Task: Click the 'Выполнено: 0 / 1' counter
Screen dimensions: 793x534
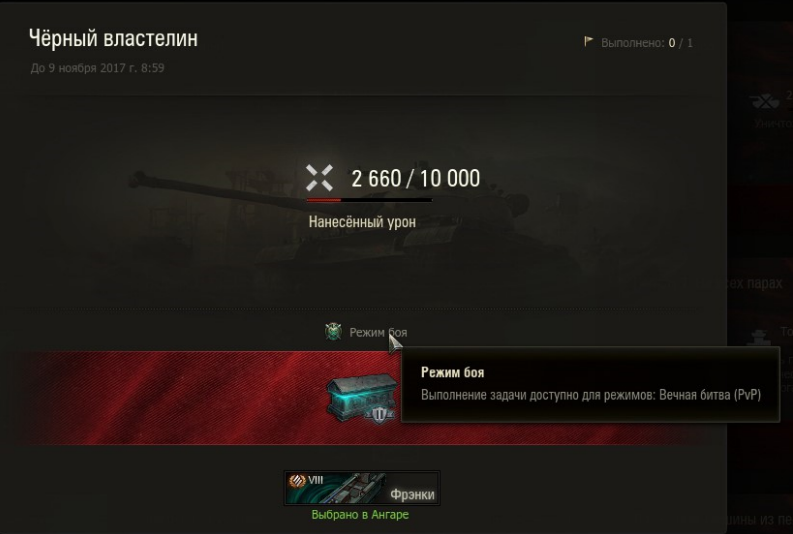Action: click(x=647, y=43)
